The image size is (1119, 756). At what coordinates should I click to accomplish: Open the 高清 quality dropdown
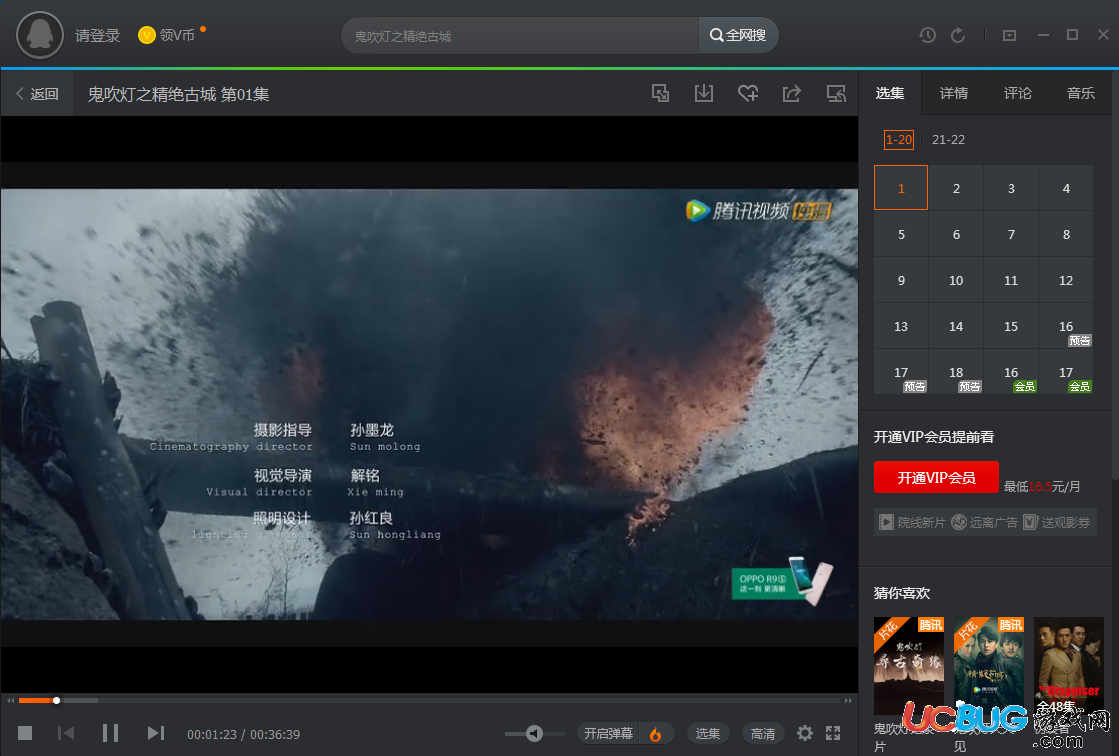point(763,733)
